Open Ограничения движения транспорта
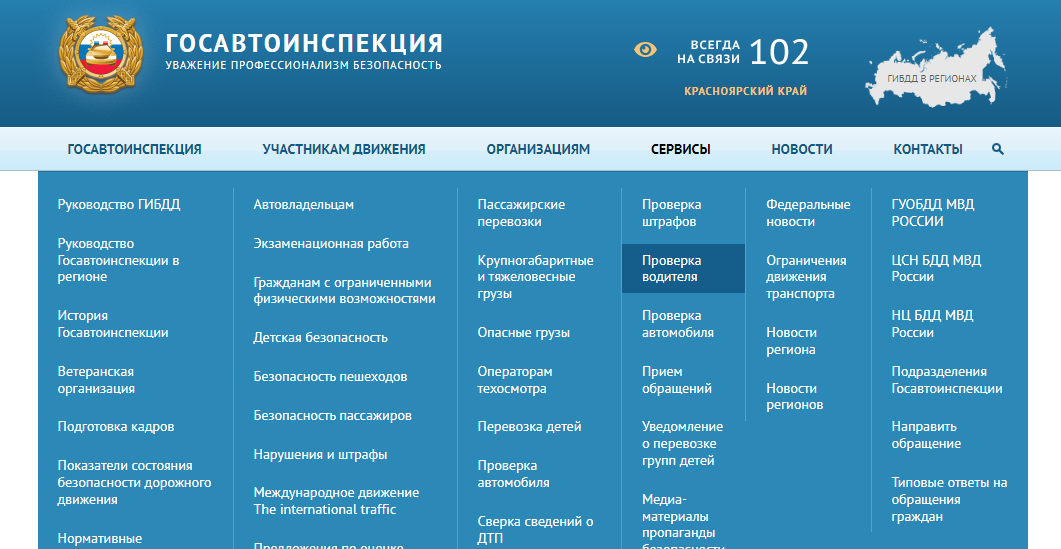Screen dimensions: 1061x549 click(806, 277)
